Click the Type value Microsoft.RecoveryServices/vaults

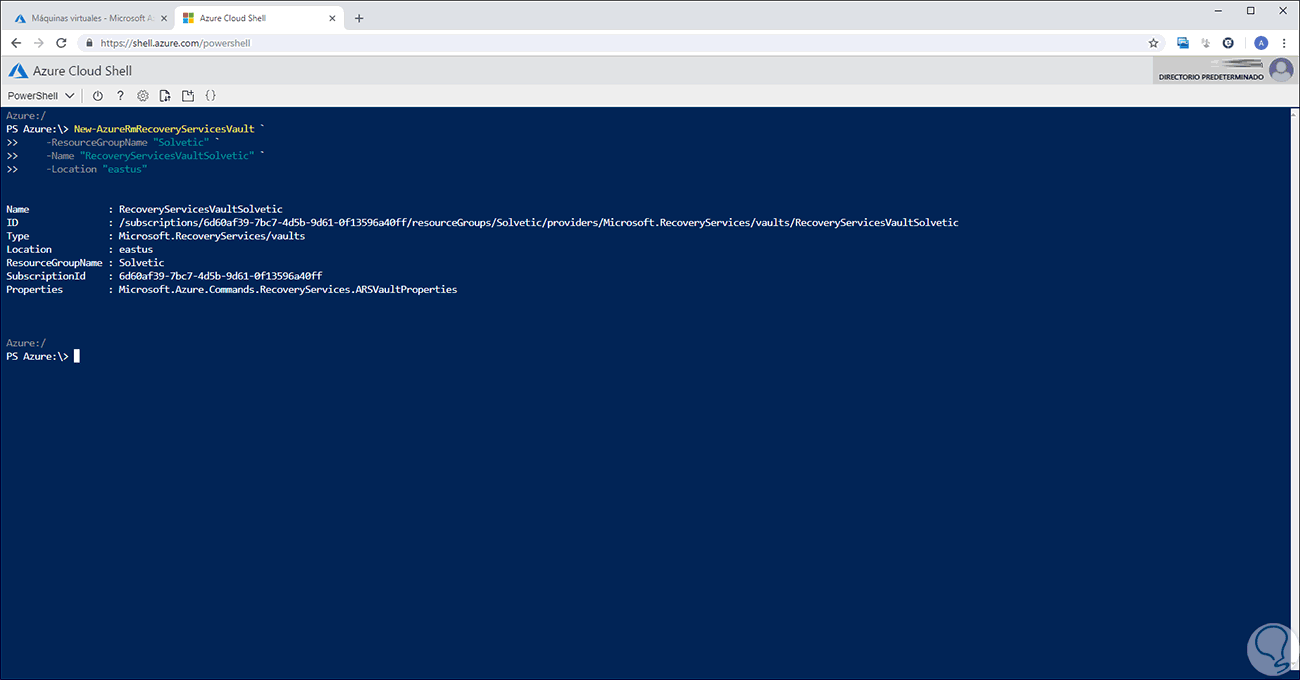(212, 236)
